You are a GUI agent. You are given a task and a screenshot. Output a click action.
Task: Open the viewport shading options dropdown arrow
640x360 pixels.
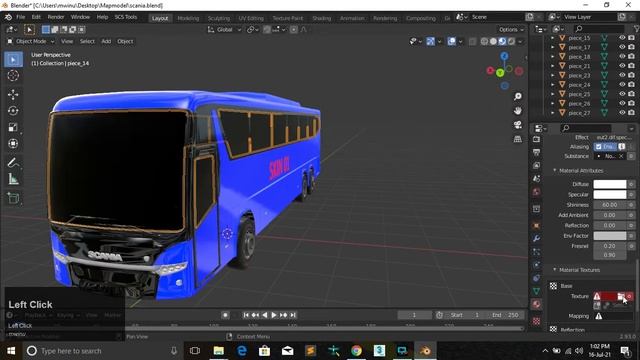pos(520,41)
